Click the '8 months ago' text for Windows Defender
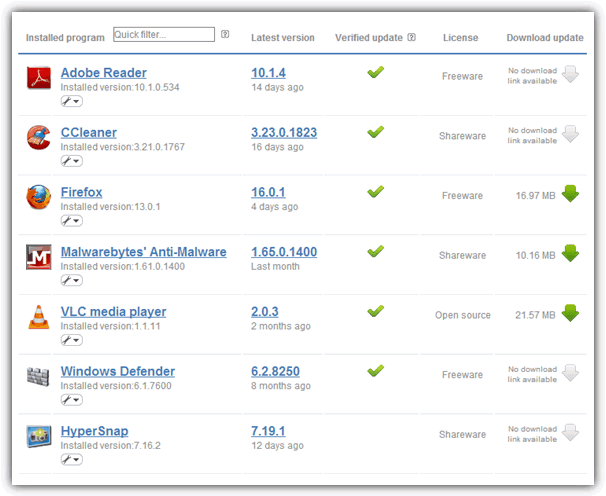This screenshot has width=606, height=496. pos(281,386)
